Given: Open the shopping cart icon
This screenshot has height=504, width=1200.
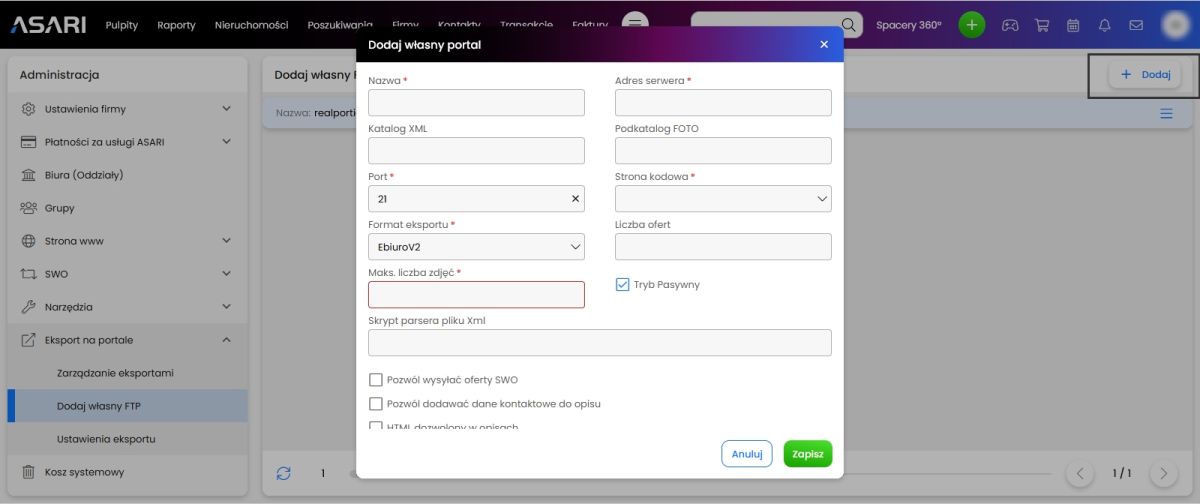Looking at the screenshot, I should click(x=1042, y=25).
